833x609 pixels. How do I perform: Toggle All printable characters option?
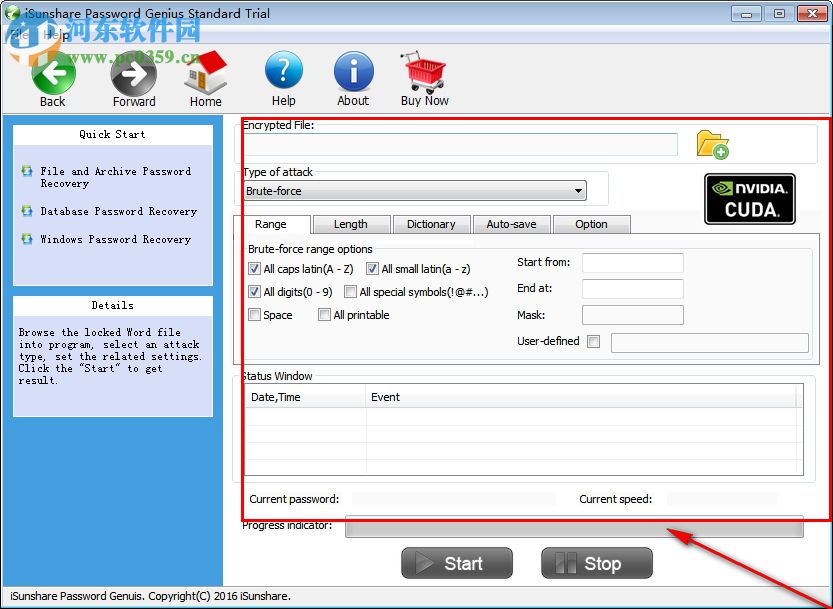pos(325,314)
